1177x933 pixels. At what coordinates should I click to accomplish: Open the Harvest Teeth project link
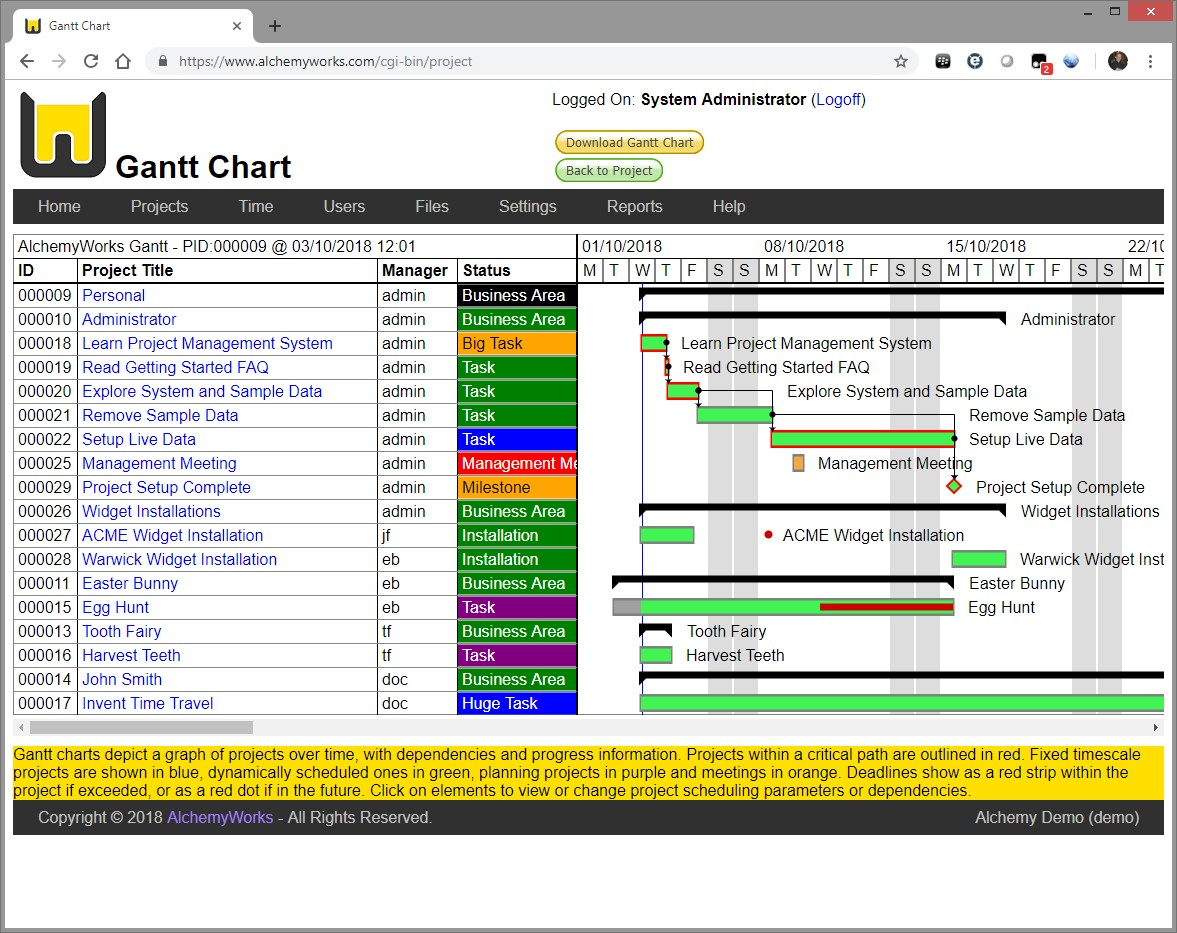click(x=131, y=656)
